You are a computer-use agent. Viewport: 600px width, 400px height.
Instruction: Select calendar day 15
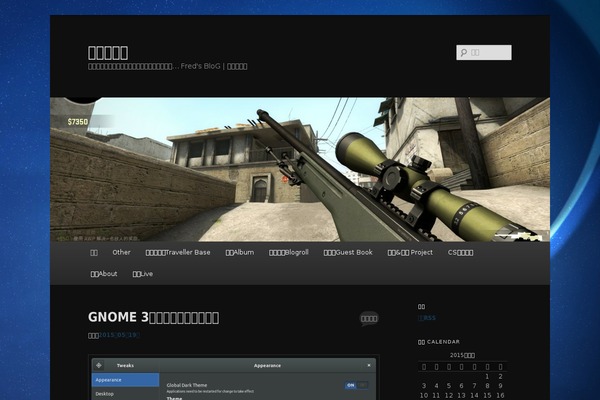pos(488,395)
